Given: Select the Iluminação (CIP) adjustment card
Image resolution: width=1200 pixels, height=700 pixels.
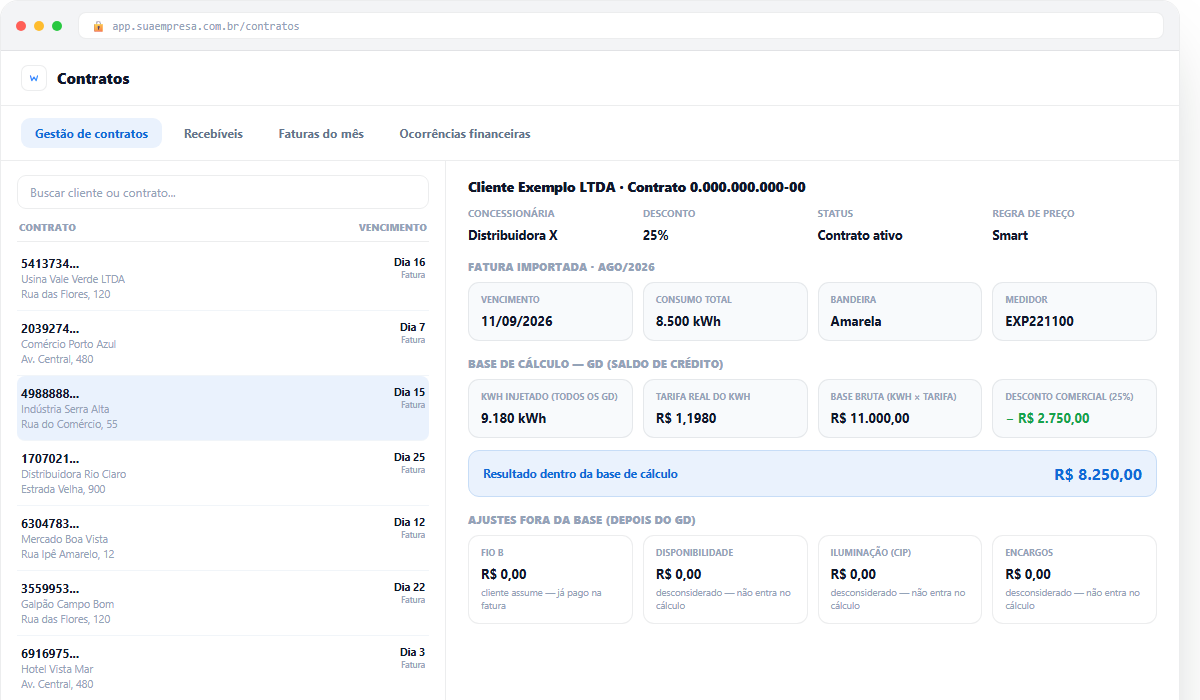Looking at the screenshot, I should pyautogui.click(x=900, y=580).
